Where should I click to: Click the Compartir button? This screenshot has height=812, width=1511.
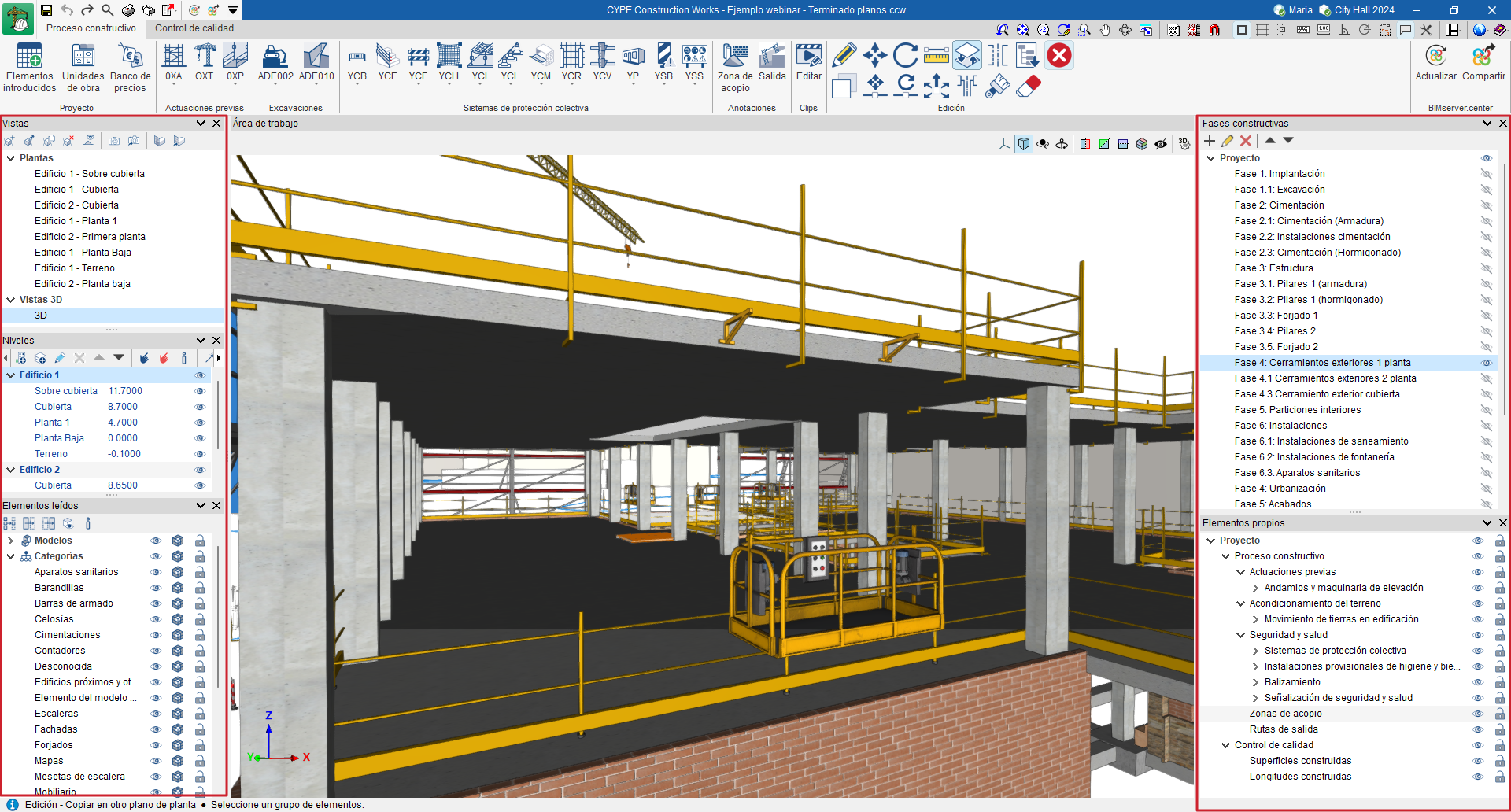pyautogui.click(x=1483, y=57)
